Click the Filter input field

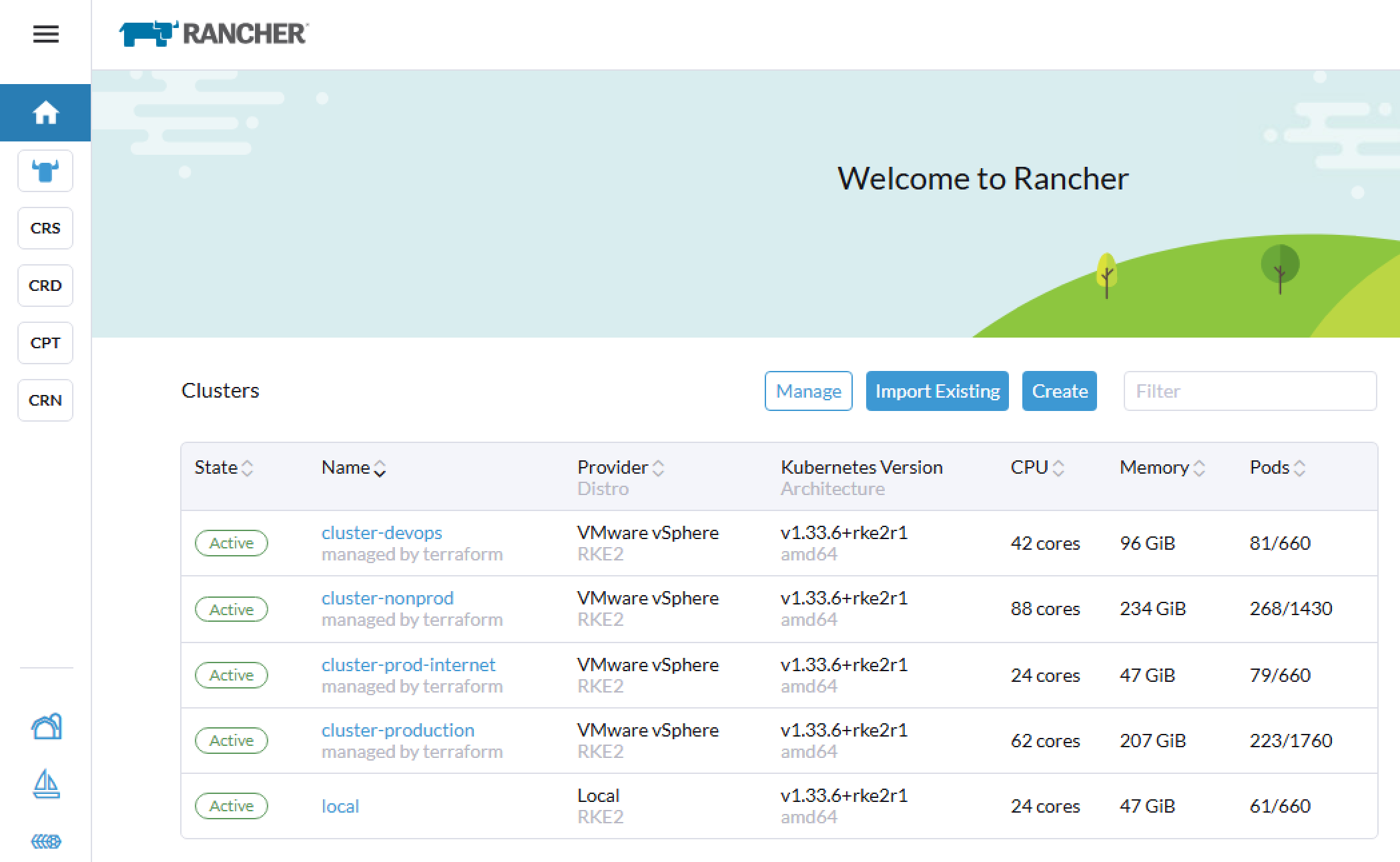(x=1249, y=391)
